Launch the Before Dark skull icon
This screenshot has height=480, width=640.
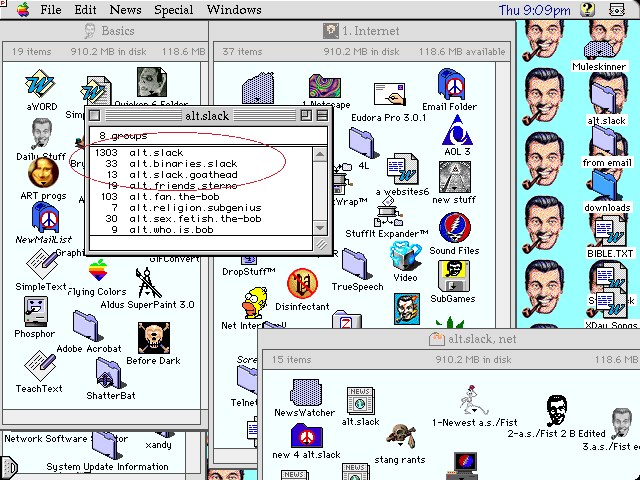(153, 338)
